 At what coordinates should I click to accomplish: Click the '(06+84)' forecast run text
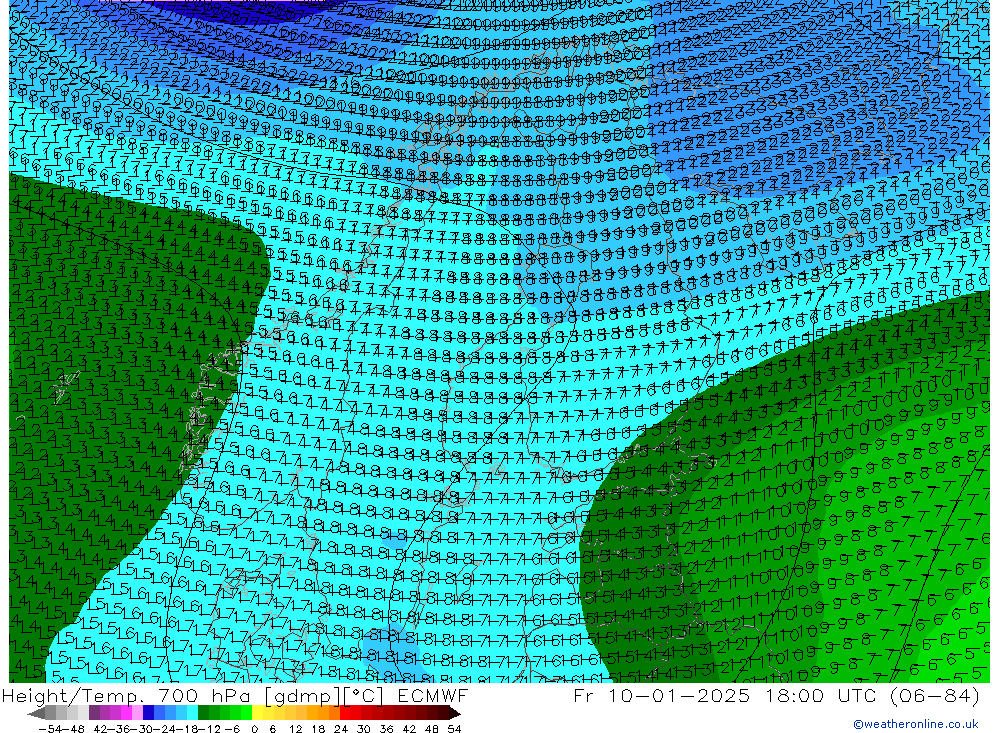point(935,696)
